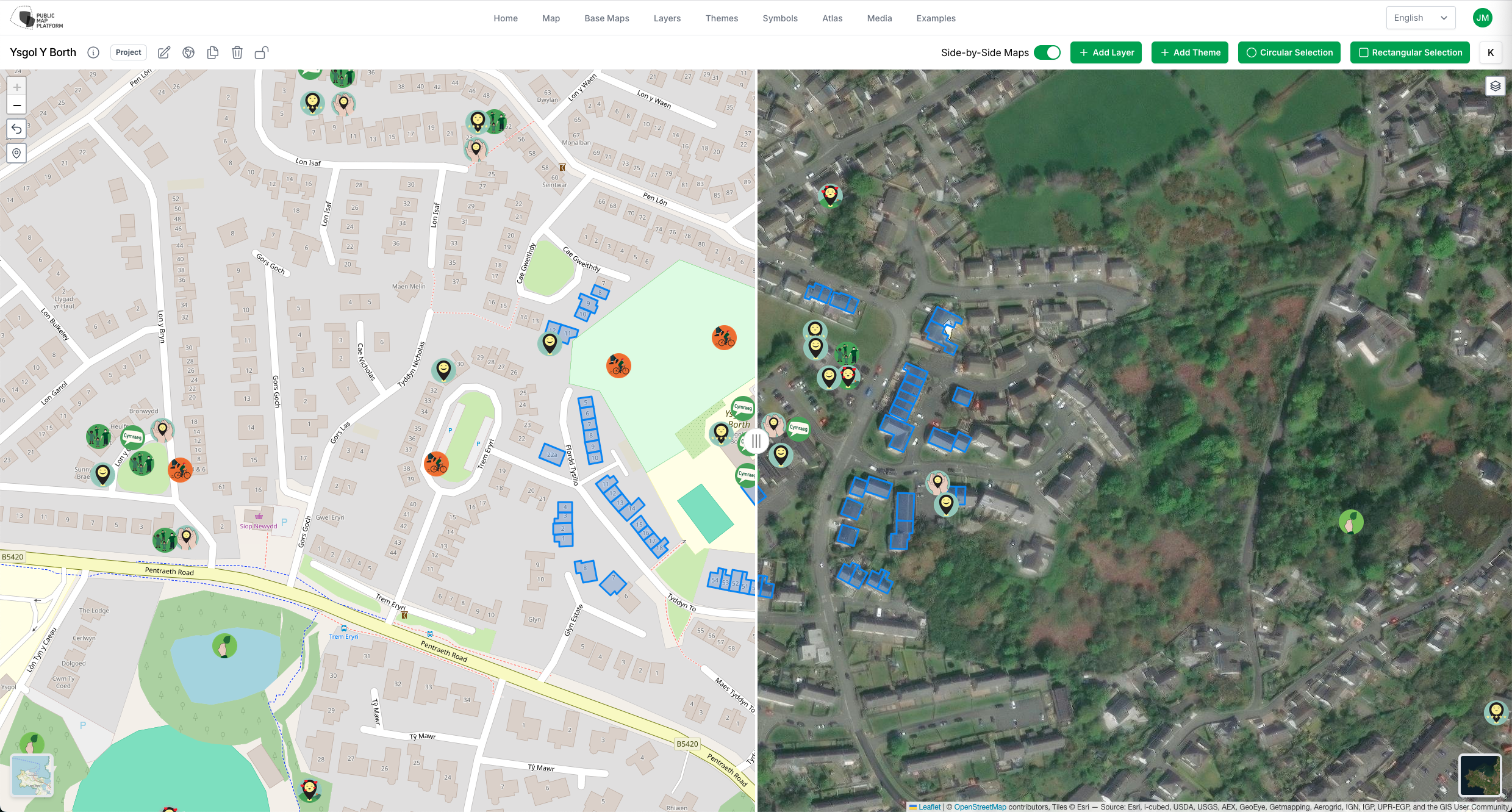The width and height of the screenshot is (1512, 812).
Task: Open the project info icon
Action: coord(93,52)
